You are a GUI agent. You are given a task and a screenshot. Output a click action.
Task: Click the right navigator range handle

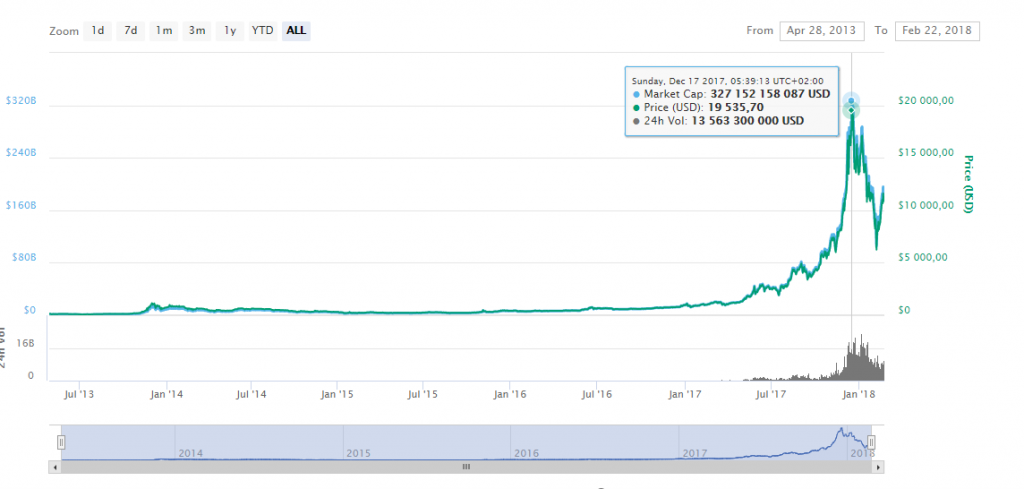coord(872,441)
